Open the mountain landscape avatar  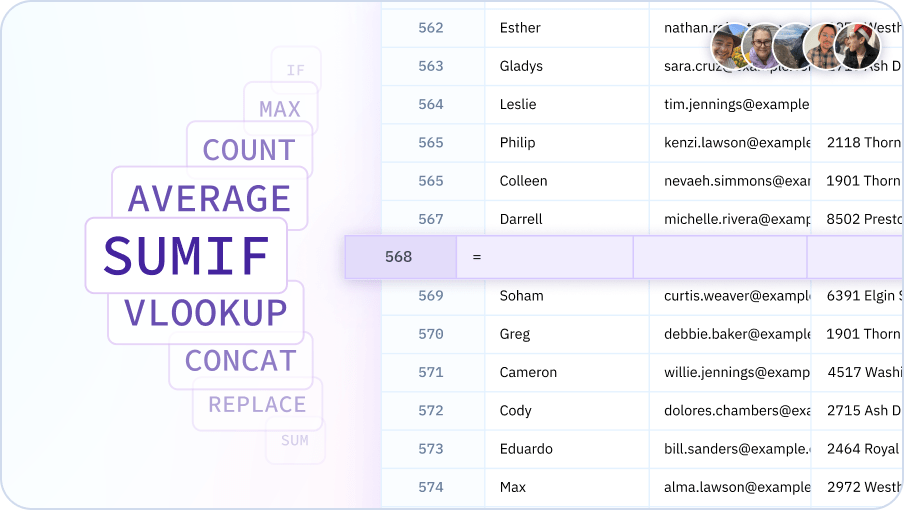[x=791, y=46]
